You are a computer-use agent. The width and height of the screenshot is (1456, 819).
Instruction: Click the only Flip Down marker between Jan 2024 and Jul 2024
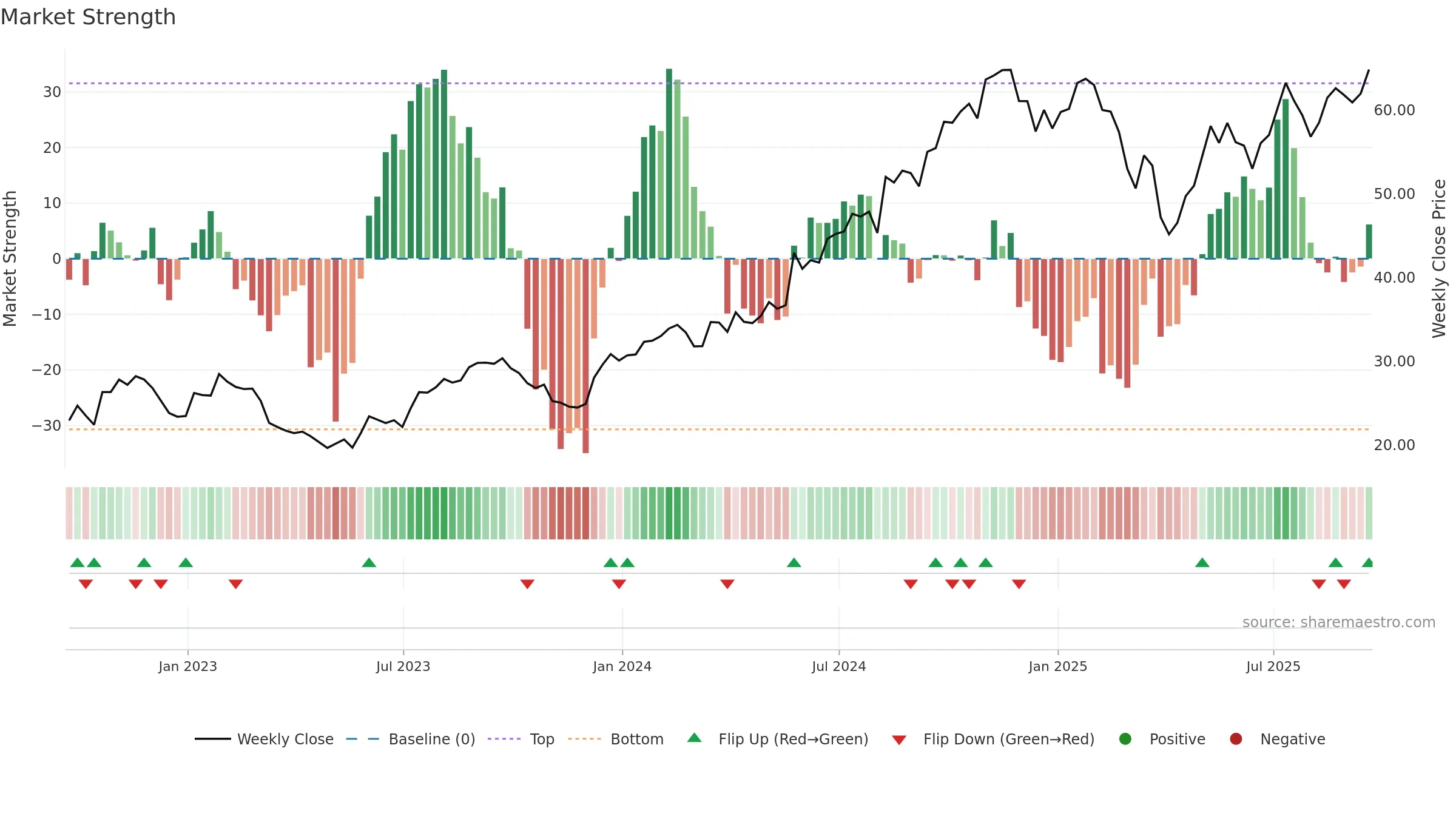pos(727,584)
